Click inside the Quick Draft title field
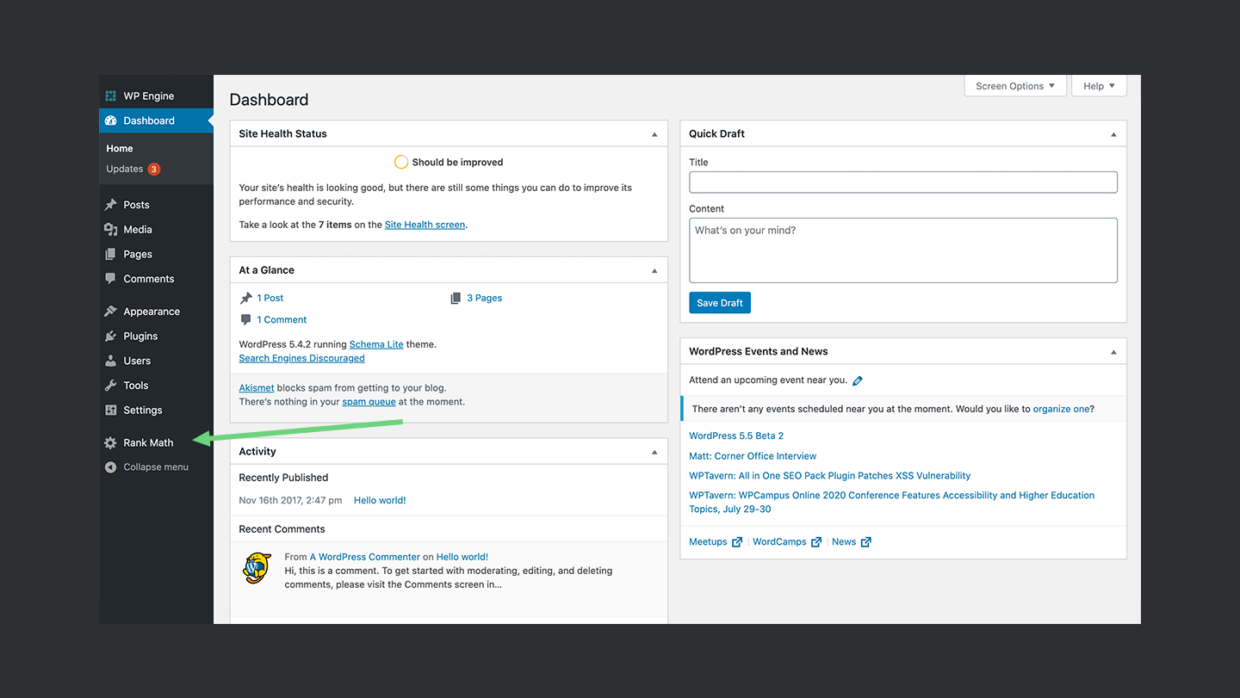The image size is (1240, 698). [902, 182]
